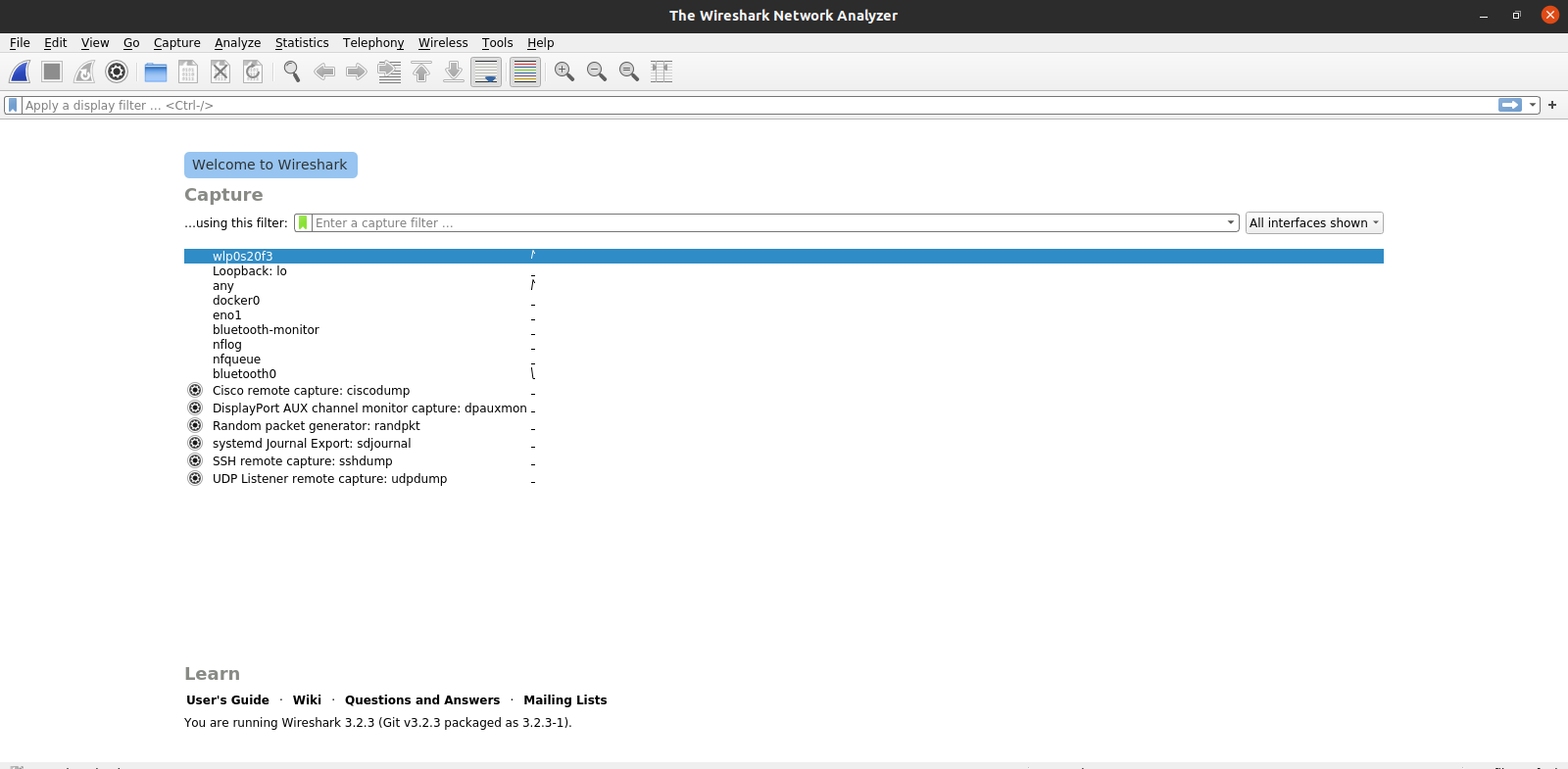
Task: Open a capture file folder icon
Action: pos(156,72)
